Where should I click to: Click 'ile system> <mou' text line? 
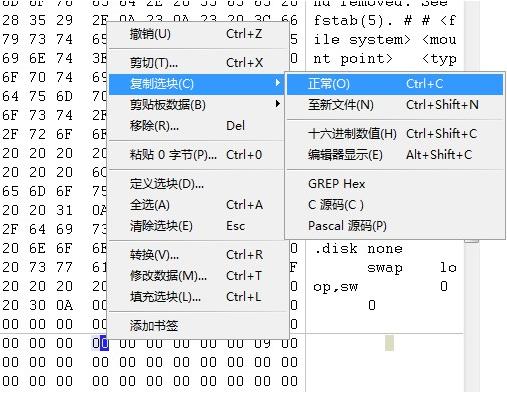tap(384, 40)
